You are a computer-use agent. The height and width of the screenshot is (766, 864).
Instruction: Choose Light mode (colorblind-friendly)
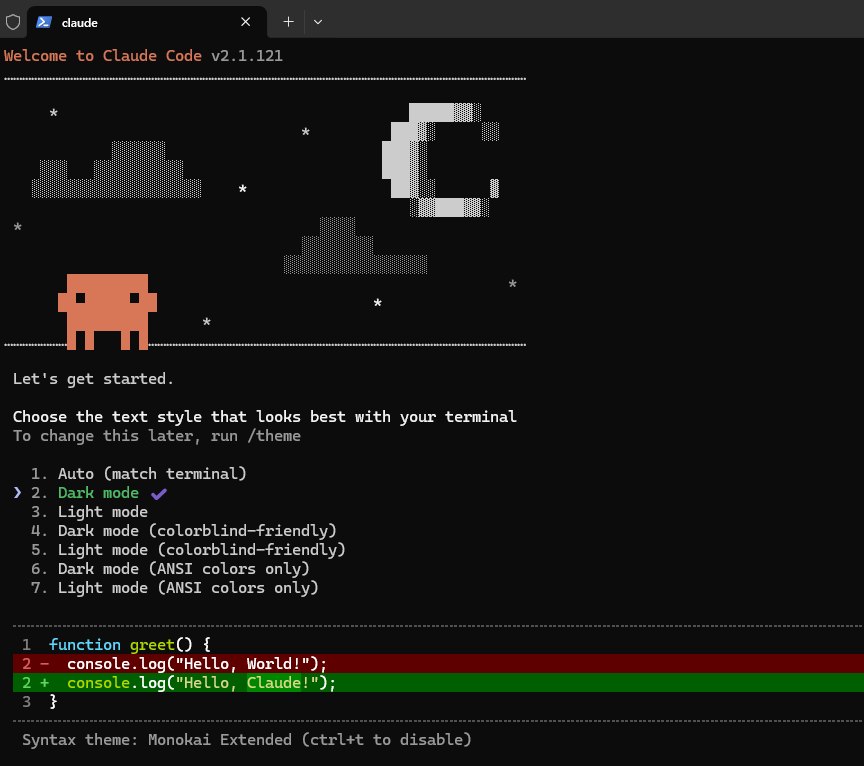pyautogui.click(x=188, y=550)
